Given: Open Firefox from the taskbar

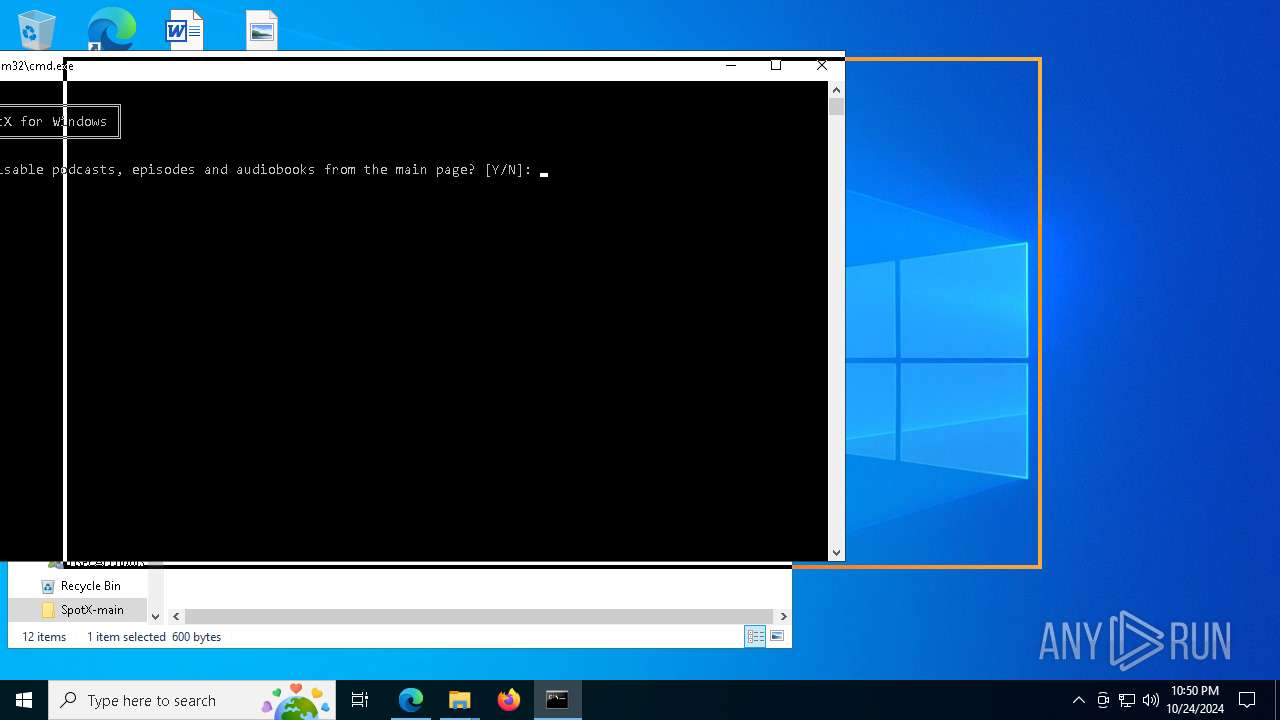Looking at the screenshot, I should point(508,700).
